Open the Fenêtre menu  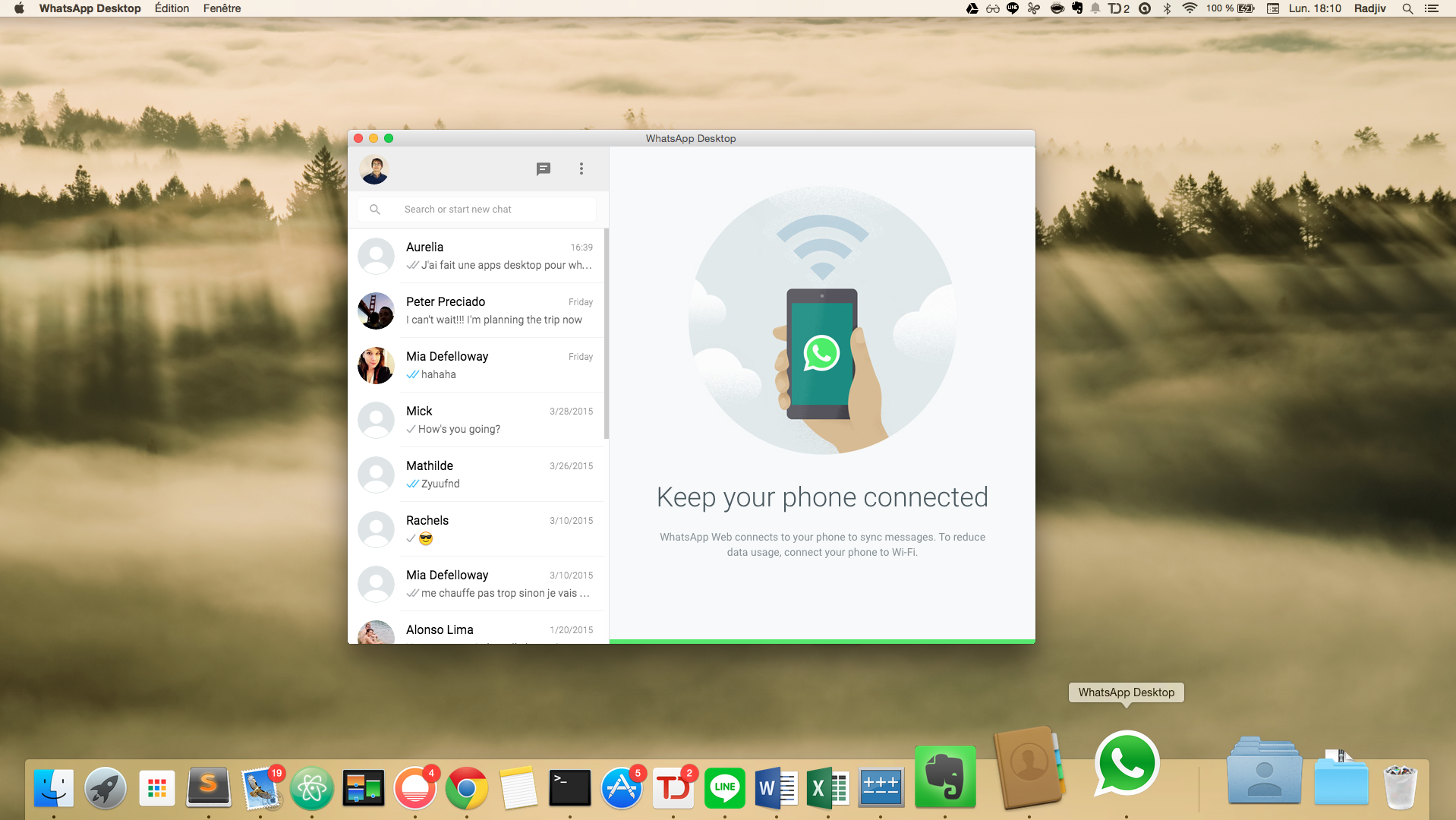221,8
